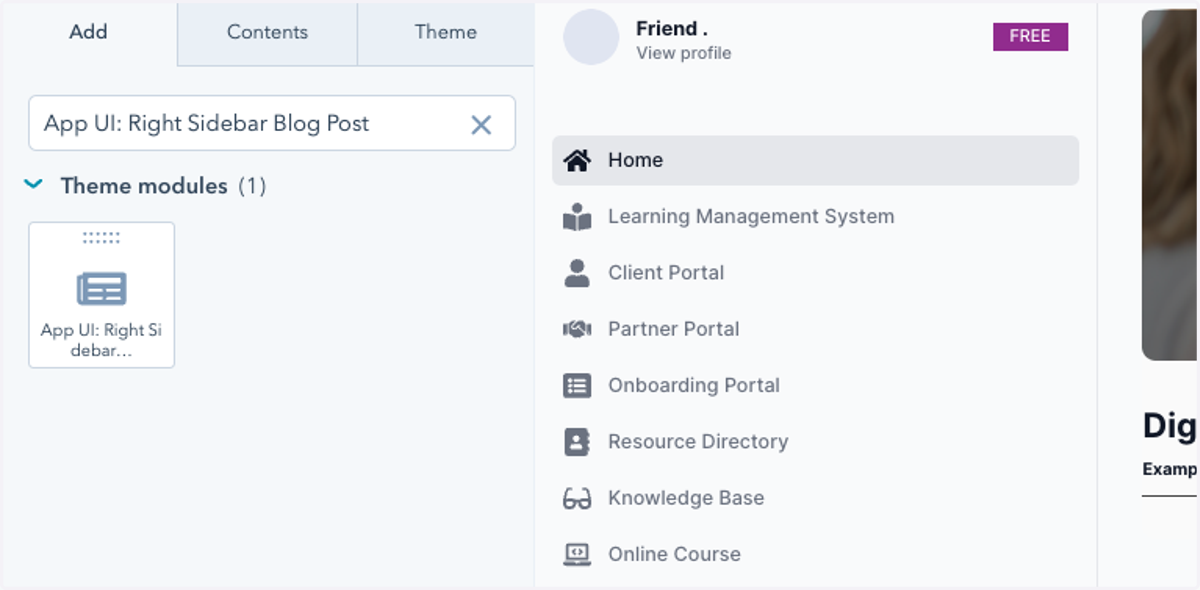Switch to the Contents tab
Image resolution: width=1200 pixels, height=590 pixels.
pos(267,33)
